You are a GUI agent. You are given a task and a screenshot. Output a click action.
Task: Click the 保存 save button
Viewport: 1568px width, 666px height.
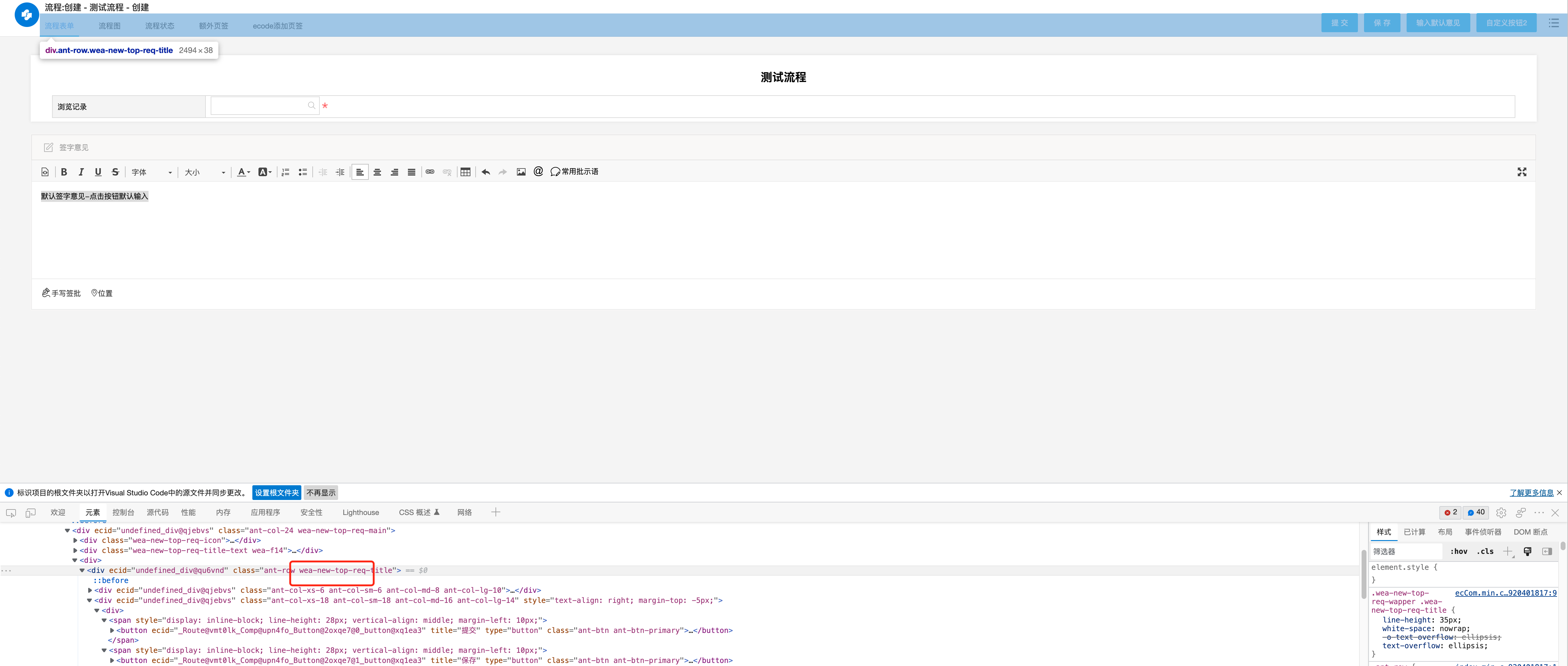point(1382,23)
